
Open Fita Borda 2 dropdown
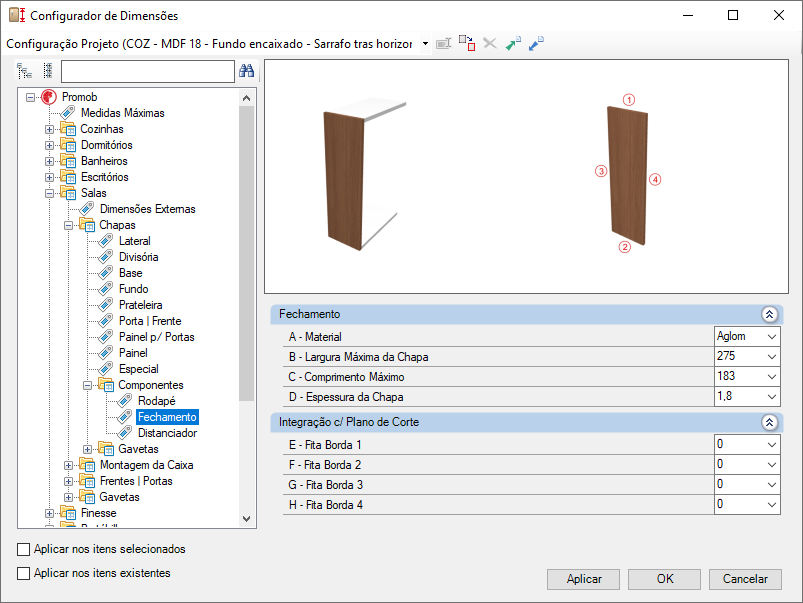(x=772, y=465)
